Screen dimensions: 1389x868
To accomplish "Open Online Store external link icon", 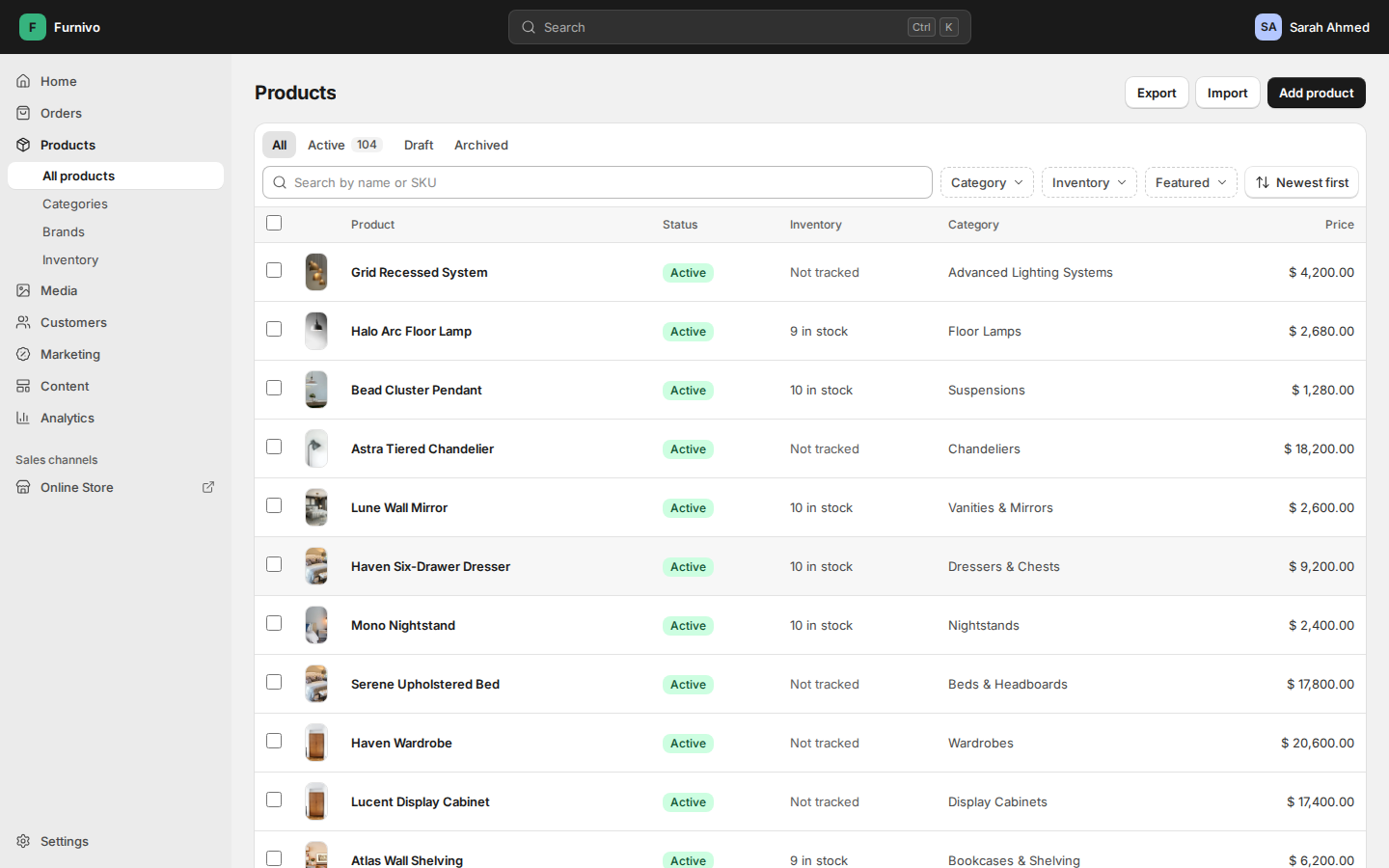I will click(x=208, y=487).
